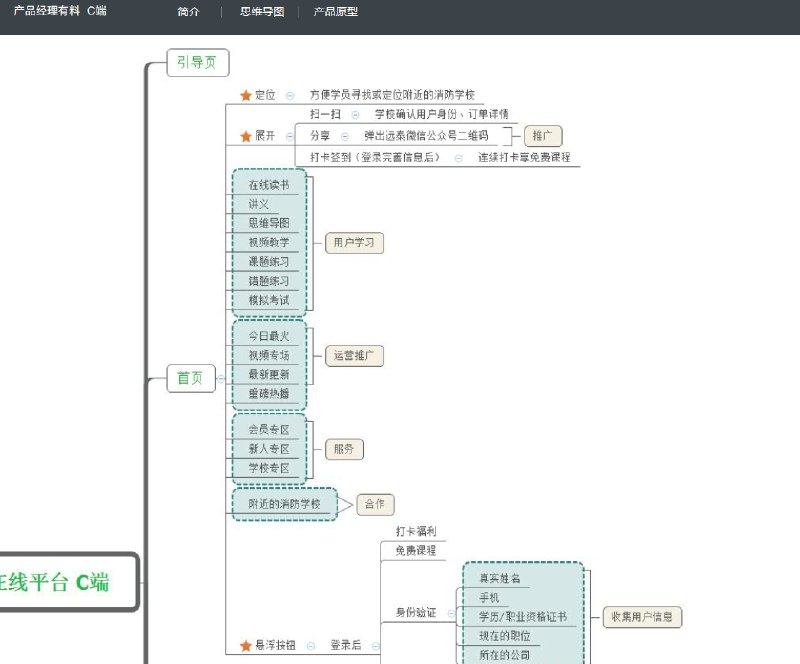Collapse the 登录后 branch
This screenshot has height=664, width=800.
click(376, 646)
